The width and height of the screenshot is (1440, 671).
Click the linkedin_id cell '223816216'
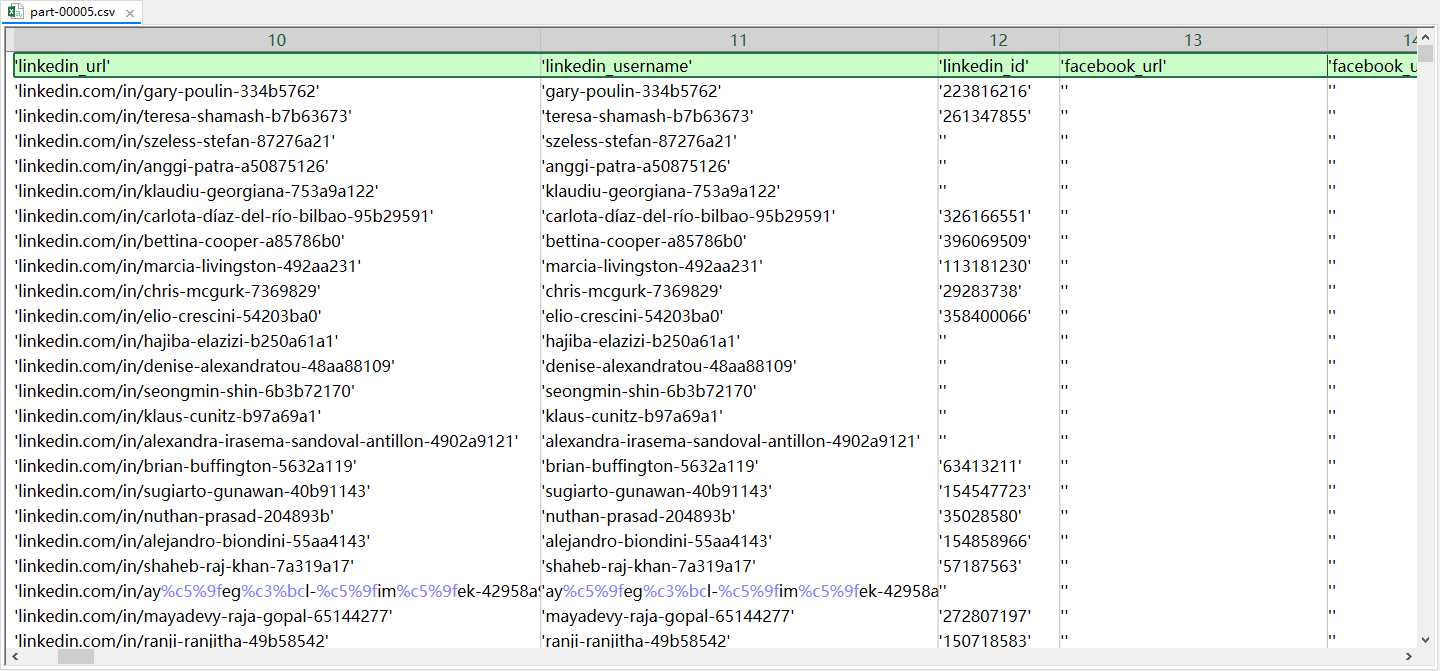(999, 91)
